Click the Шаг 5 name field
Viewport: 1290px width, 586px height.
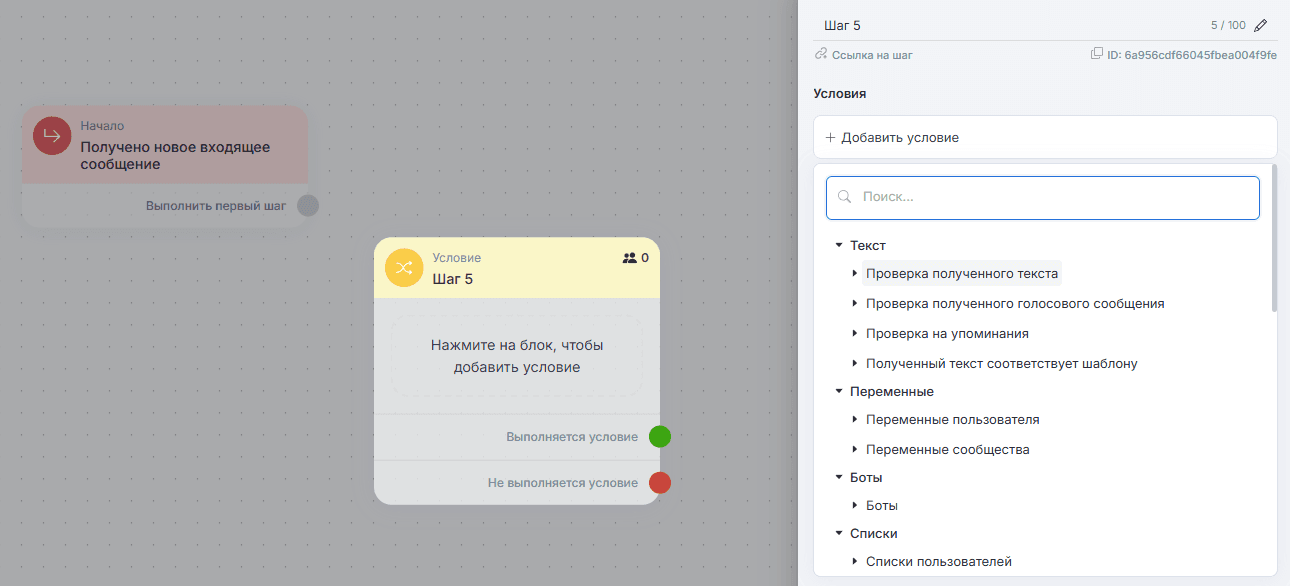(x=1010, y=25)
